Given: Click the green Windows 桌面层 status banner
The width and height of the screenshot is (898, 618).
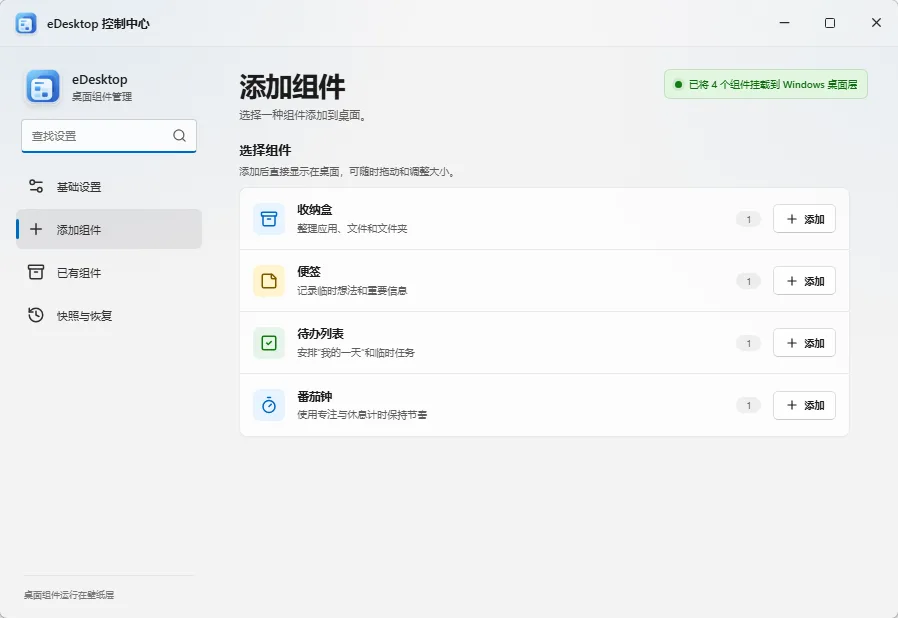Looking at the screenshot, I should pyautogui.click(x=766, y=84).
